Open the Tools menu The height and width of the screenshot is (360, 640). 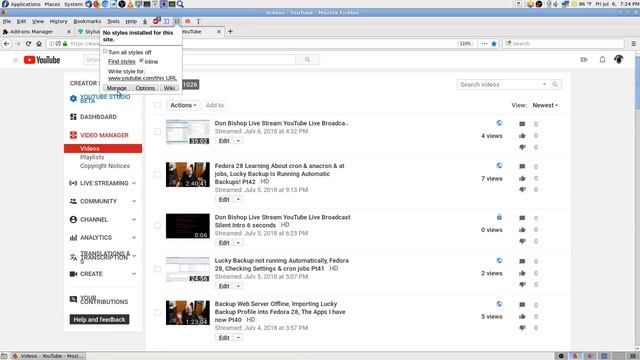pyautogui.click(x=113, y=21)
